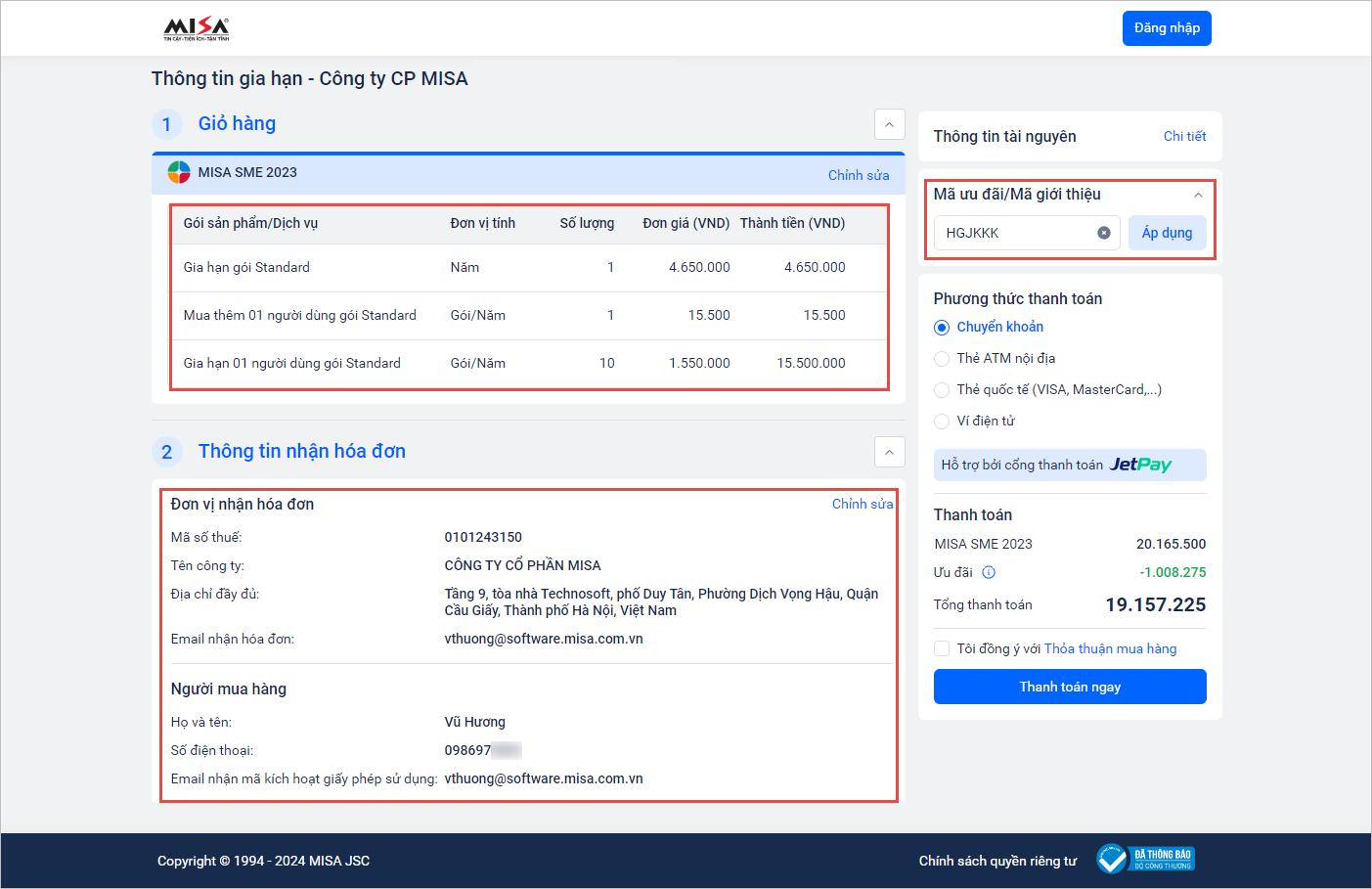Choose Thẻ quốc tế (VISA, MasterCard) option
Image resolution: width=1372 pixels, height=889 pixels.
pyautogui.click(x=942, y=390)
